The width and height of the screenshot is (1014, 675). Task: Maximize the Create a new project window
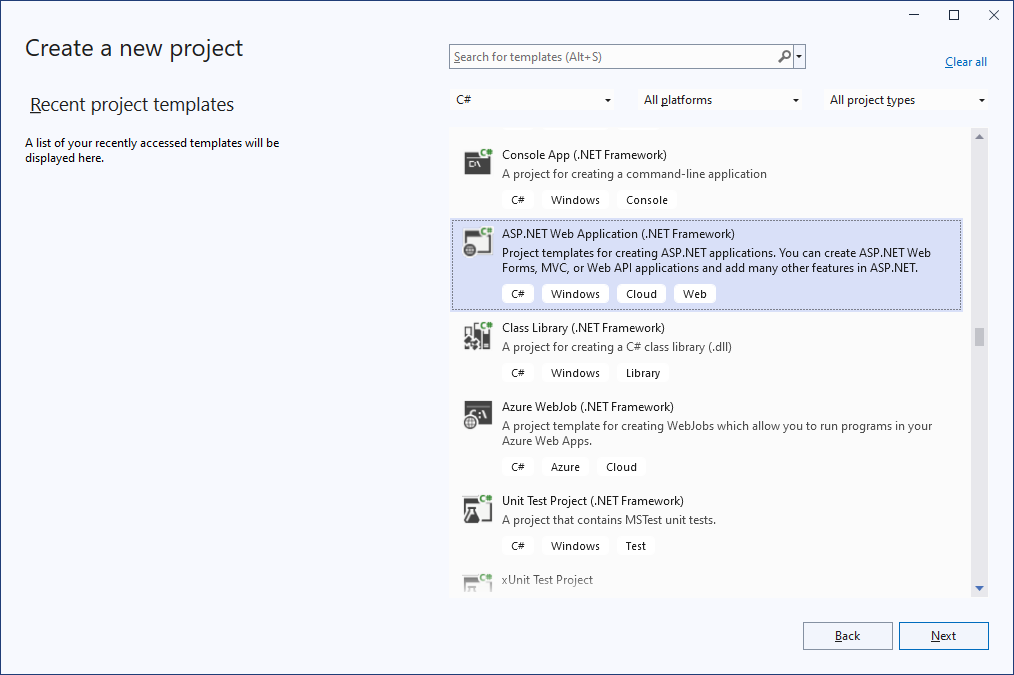coord(954,15)
